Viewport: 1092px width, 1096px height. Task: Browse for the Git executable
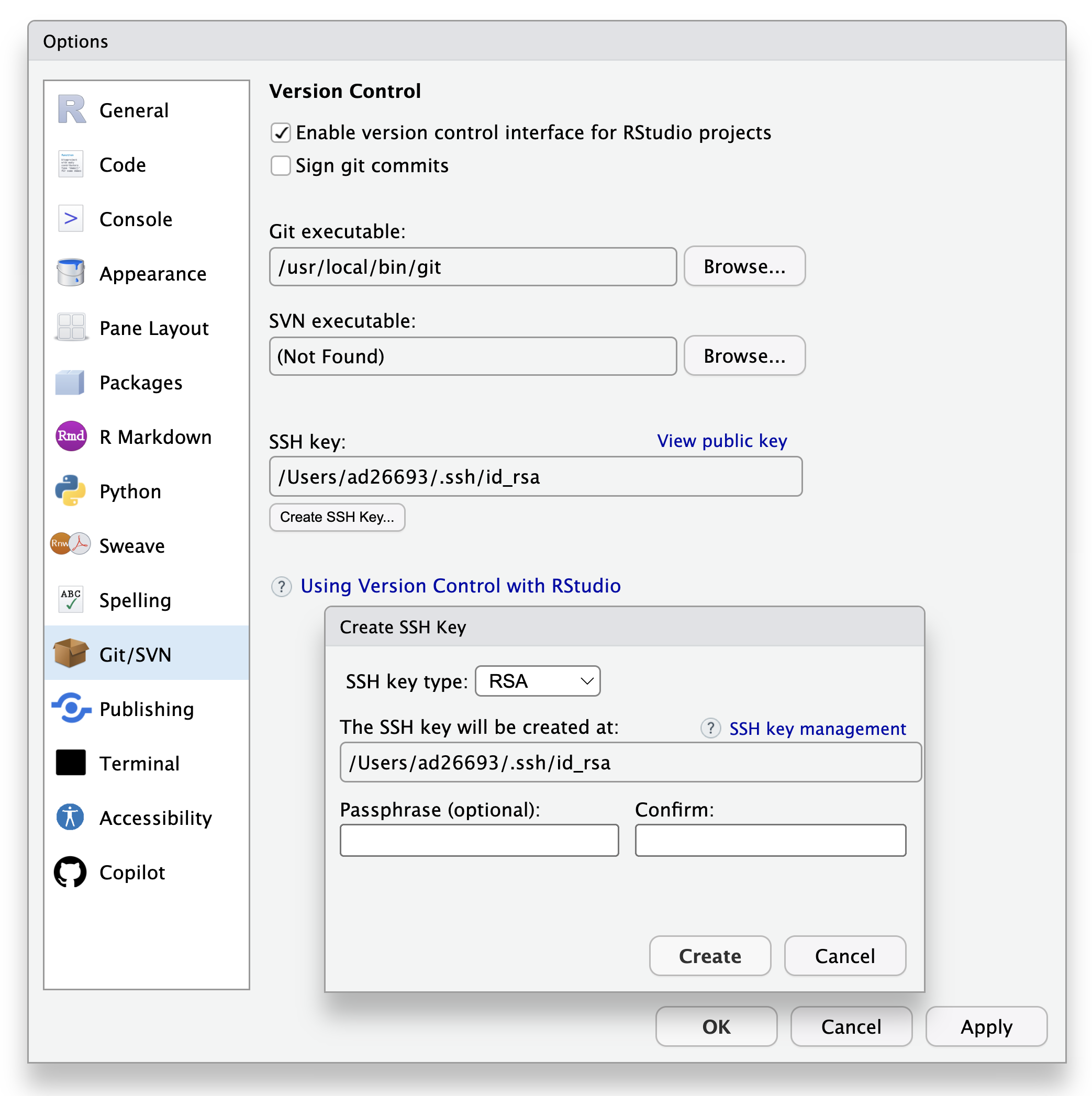pos(744,266)
